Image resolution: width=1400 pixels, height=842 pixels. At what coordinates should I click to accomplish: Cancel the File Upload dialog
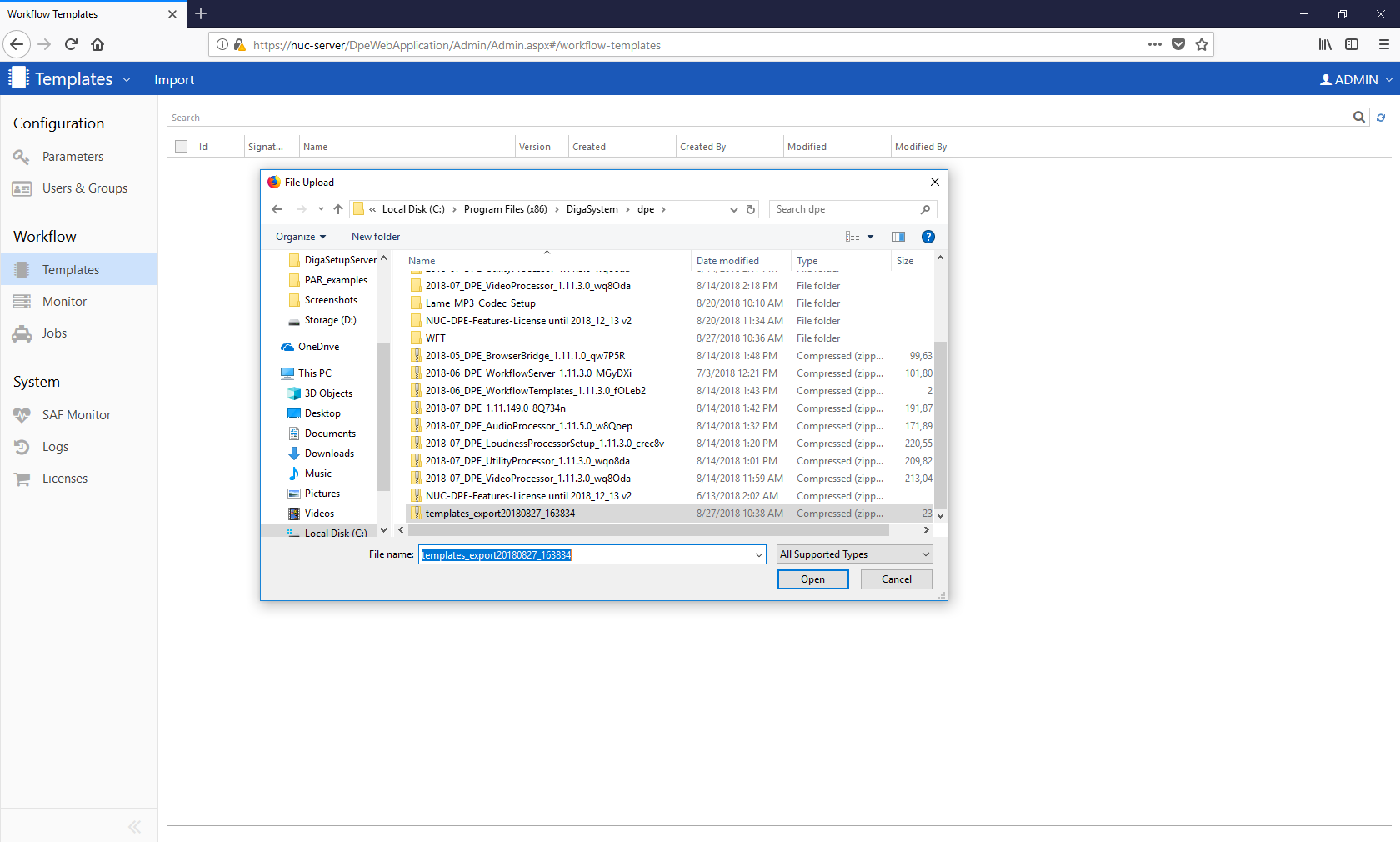click(896, 579)
